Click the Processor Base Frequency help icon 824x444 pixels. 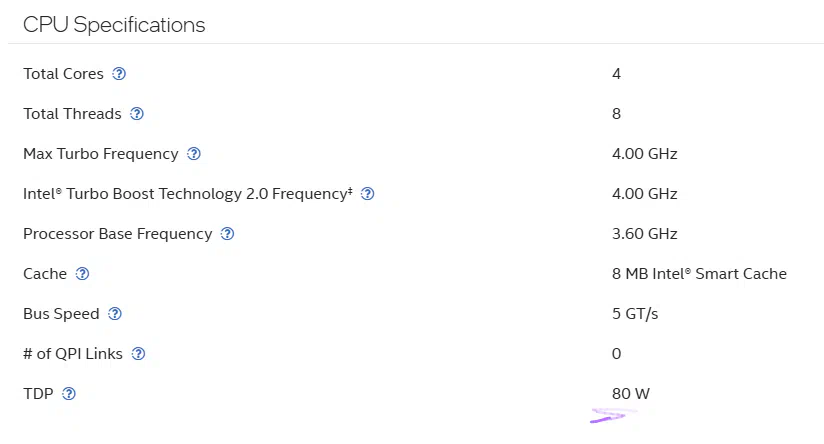tap(227, 234)
